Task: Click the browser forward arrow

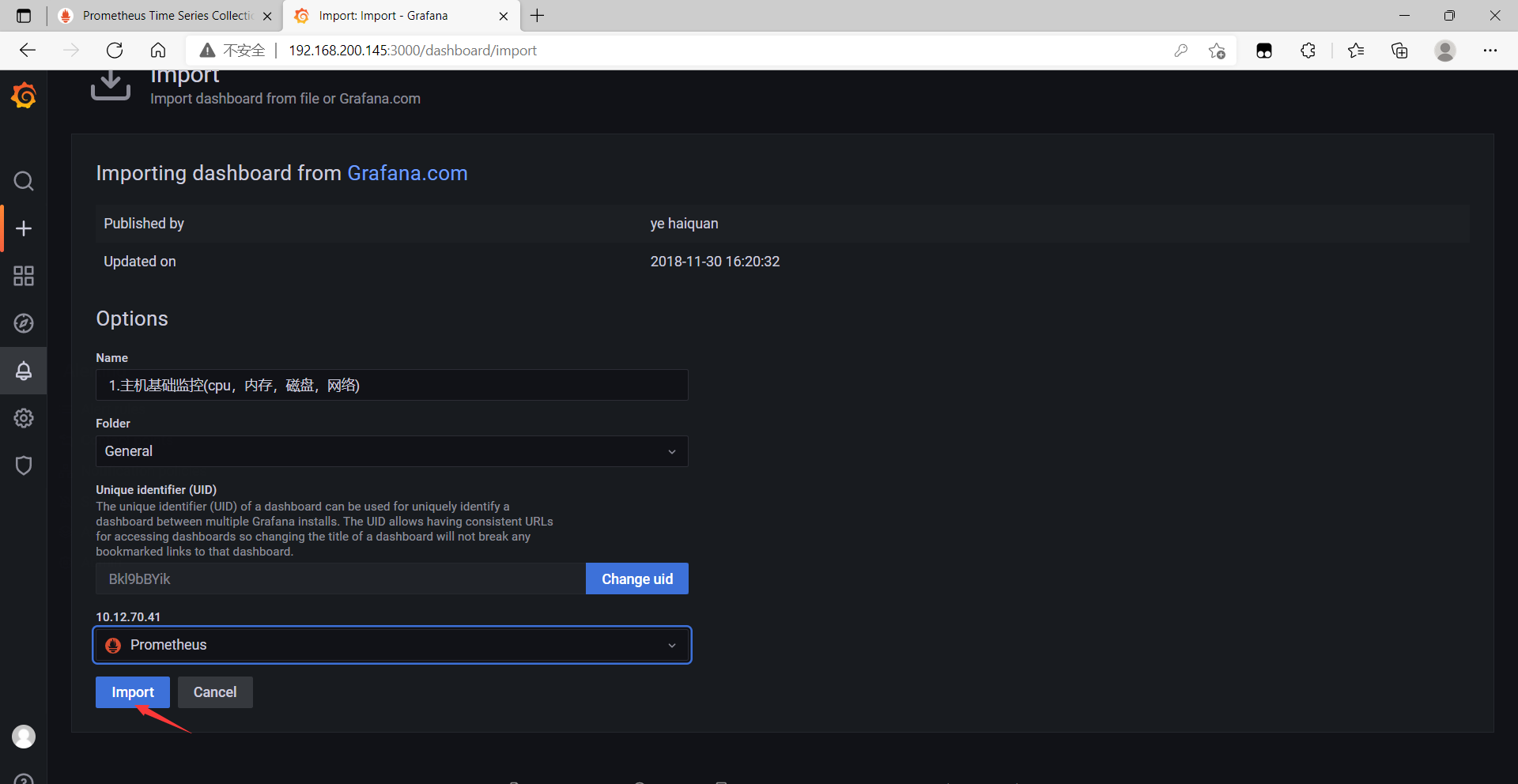Action: (x=71, y=51)
